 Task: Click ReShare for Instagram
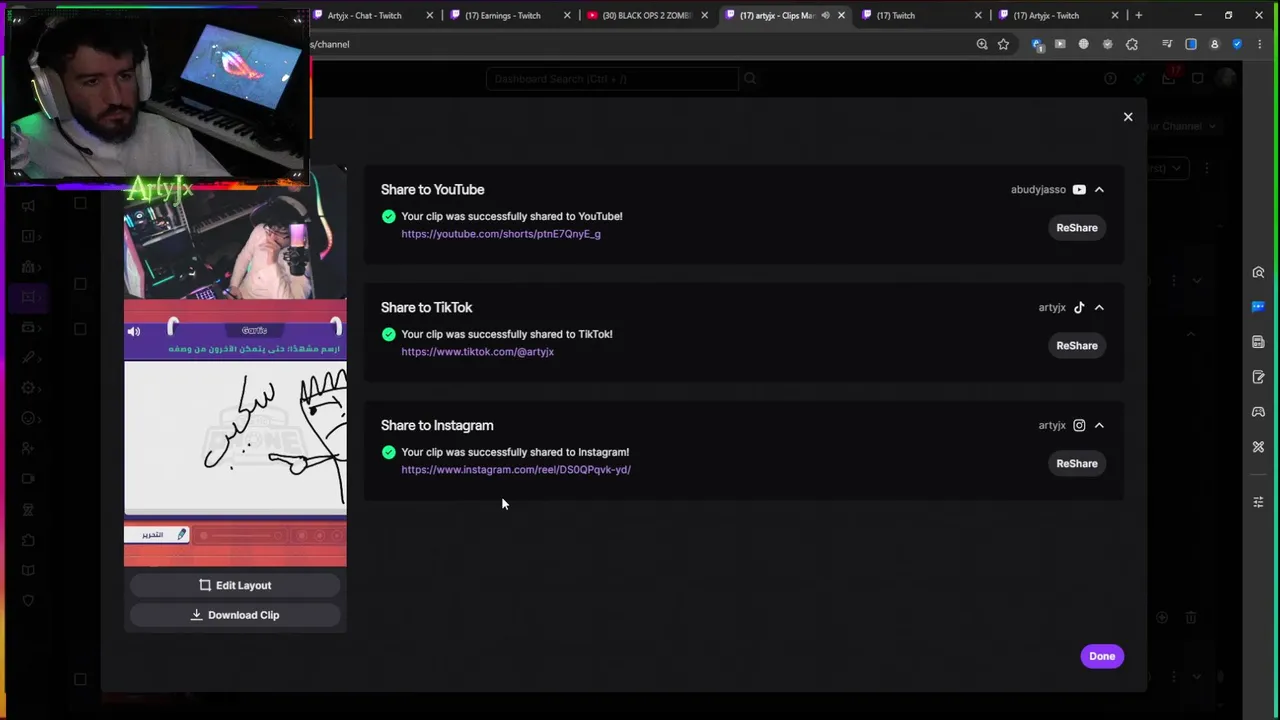(x=1077, y=464)
